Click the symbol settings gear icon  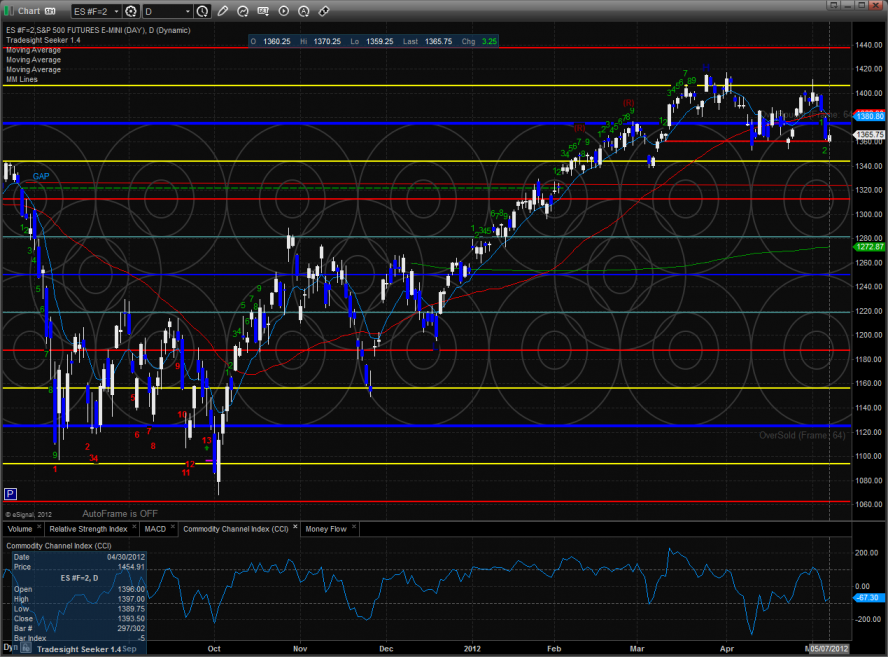tap(130, 12)
